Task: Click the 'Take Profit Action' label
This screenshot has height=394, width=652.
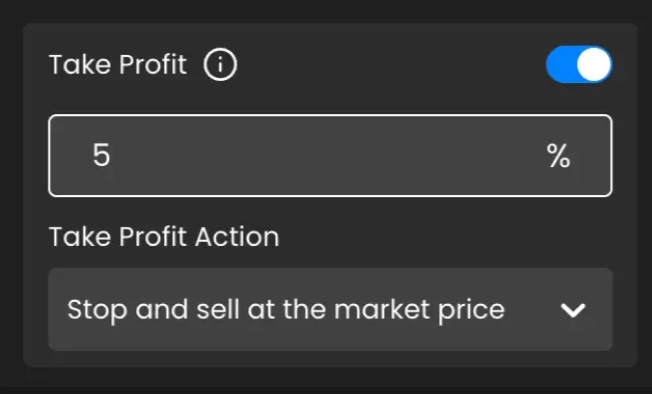Action: [164, 237]
